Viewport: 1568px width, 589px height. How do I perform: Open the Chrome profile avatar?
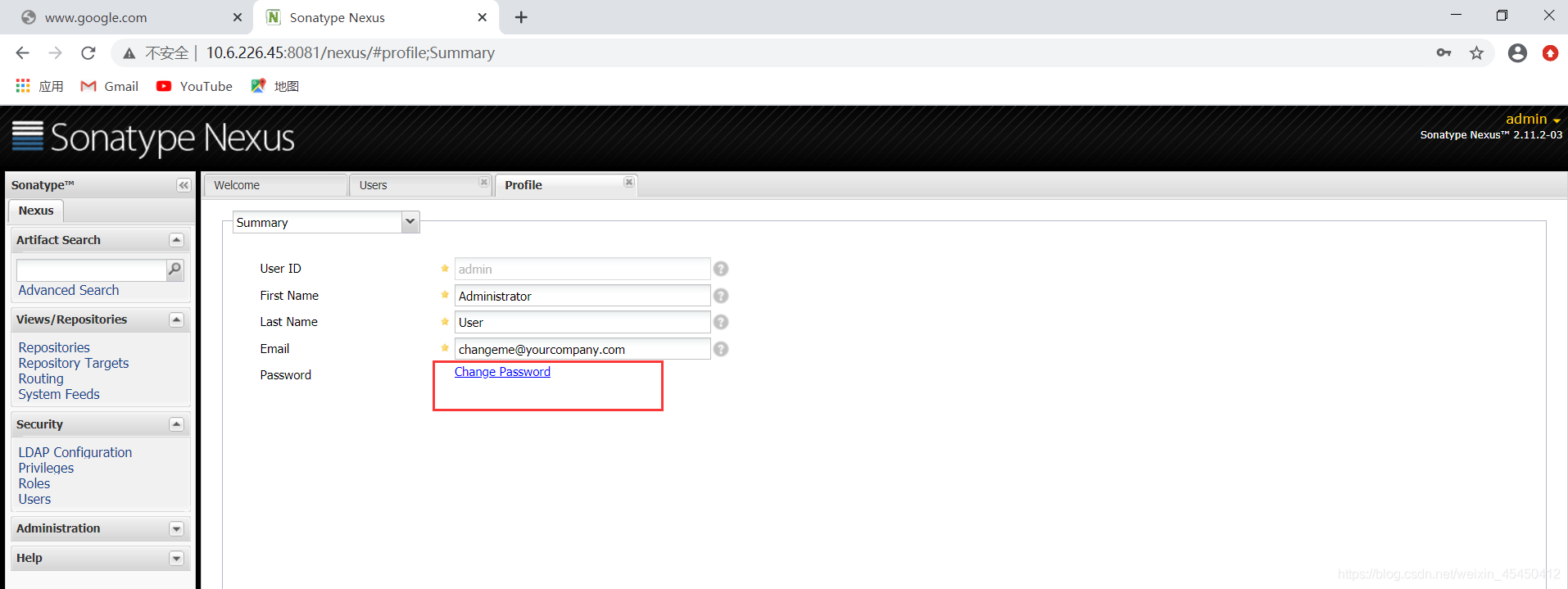pyautogui.click(x=1517, y=53)
